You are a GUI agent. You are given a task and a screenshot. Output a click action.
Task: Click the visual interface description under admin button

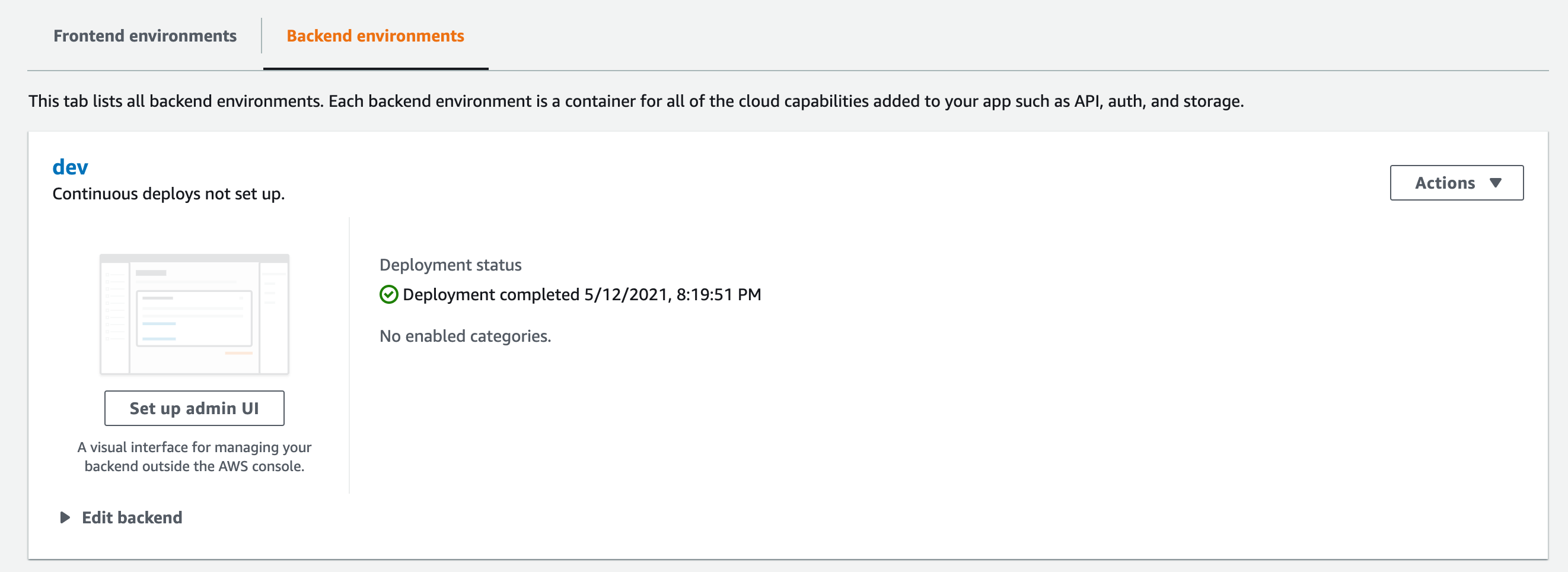(194, 457)
